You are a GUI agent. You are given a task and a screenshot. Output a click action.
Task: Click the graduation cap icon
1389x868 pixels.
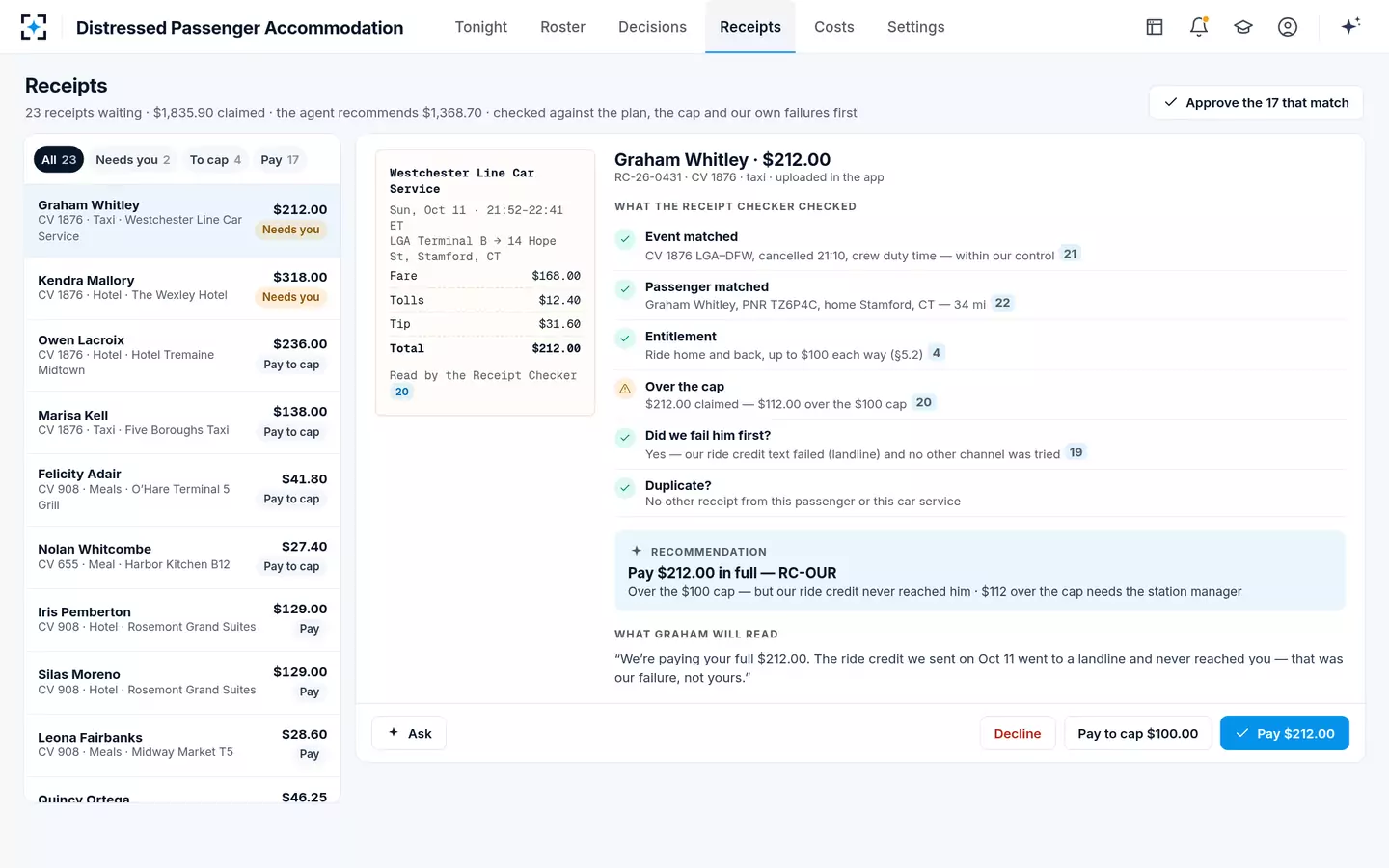click(x=1243, y=27)
